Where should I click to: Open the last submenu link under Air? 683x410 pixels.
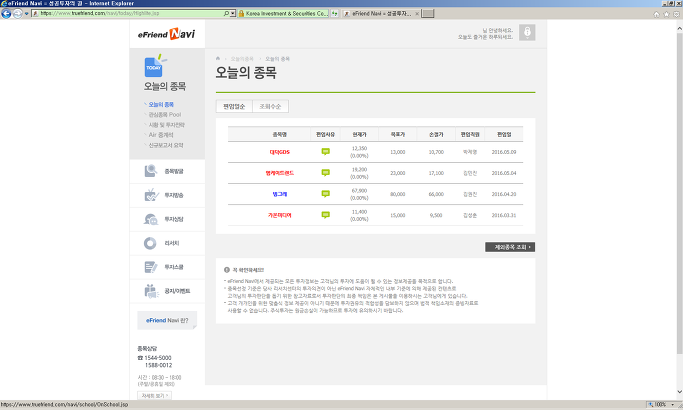coord(166,145)
